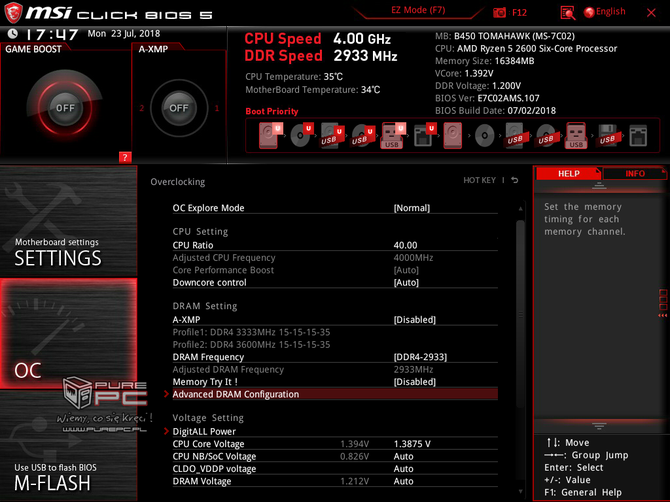Click the help panel top collapse handle

pyautogui.click(x=599, y=185)
